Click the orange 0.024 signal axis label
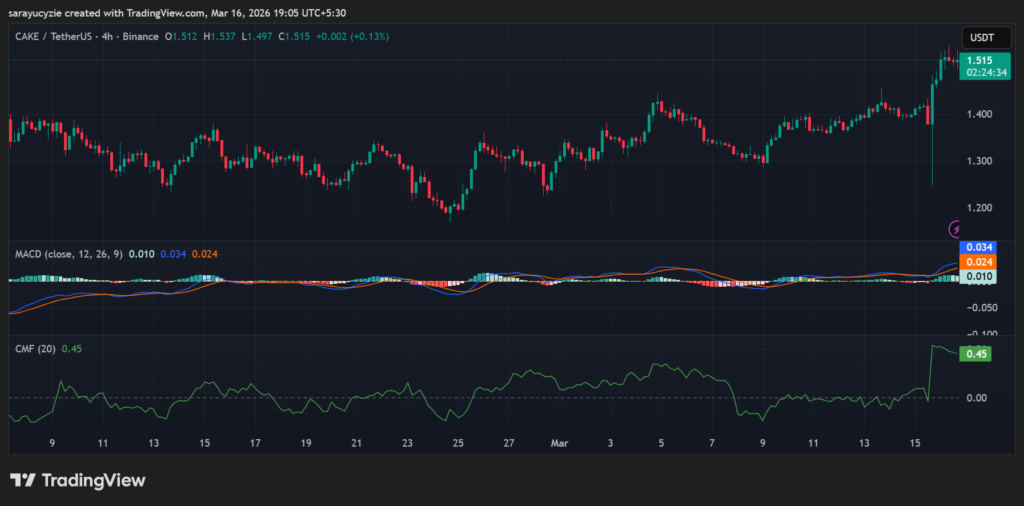The height and width of the screenshot is (506, 1024). [x=975, y=261]
